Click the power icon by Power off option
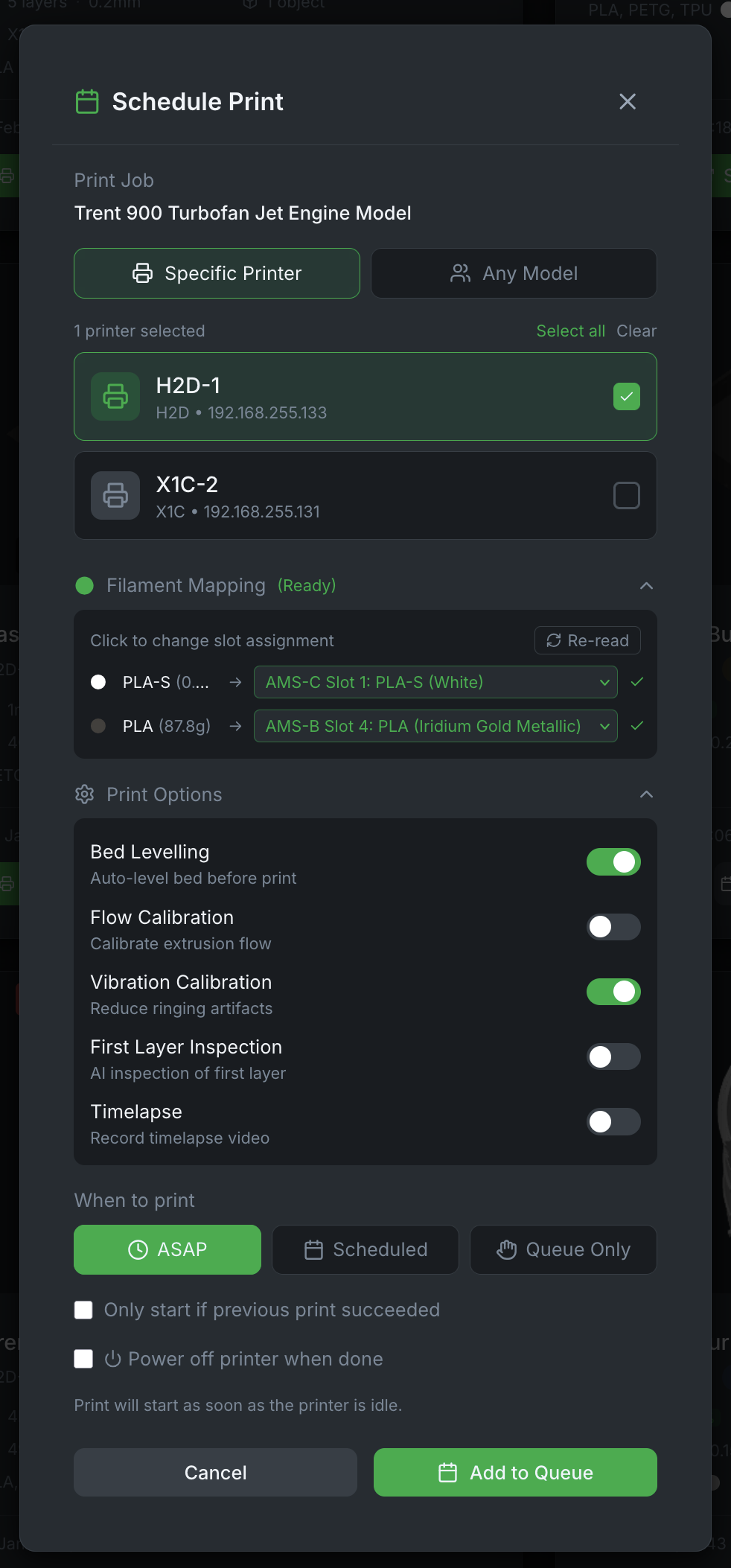Screen dimensions: 731x1568 point(113,1359)
